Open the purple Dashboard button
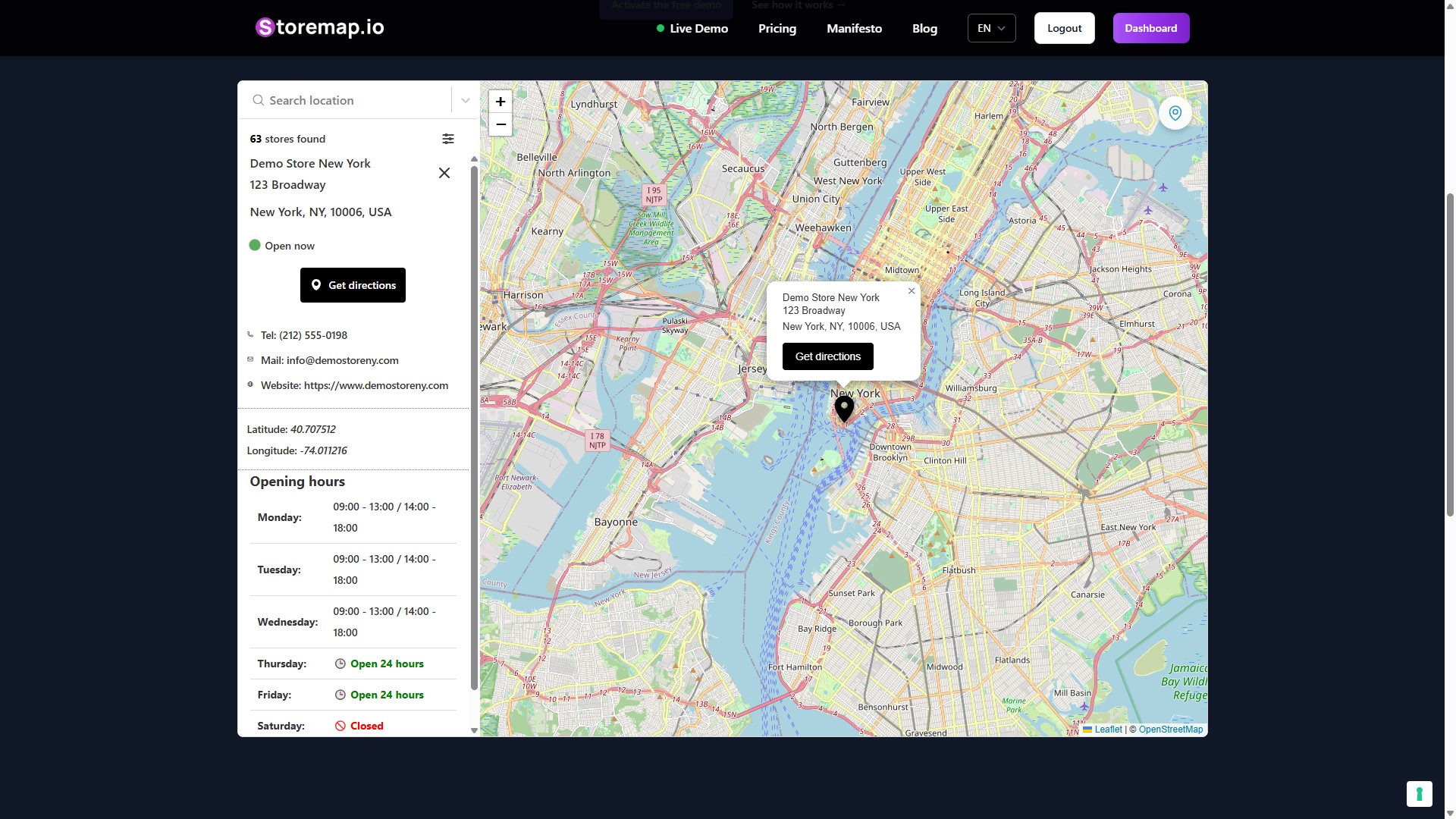The image size is (1456, 819). click(x=1150, y=28)
